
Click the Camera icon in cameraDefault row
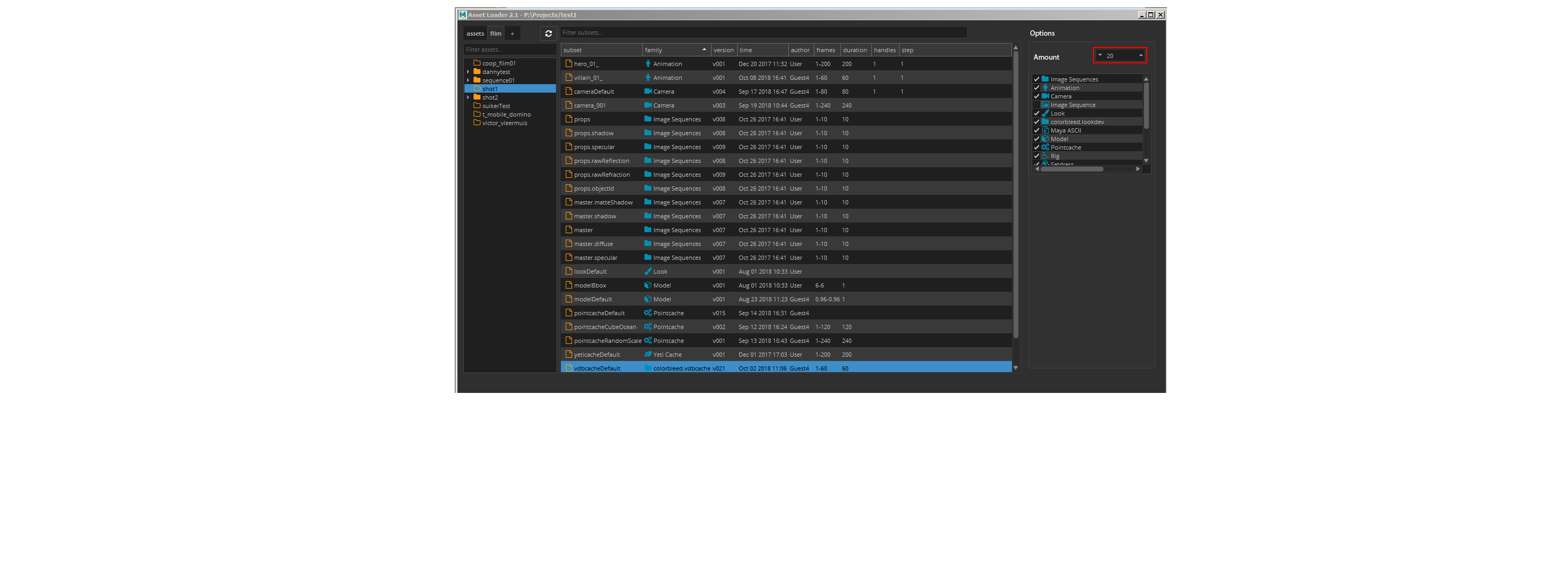[648, 91]
